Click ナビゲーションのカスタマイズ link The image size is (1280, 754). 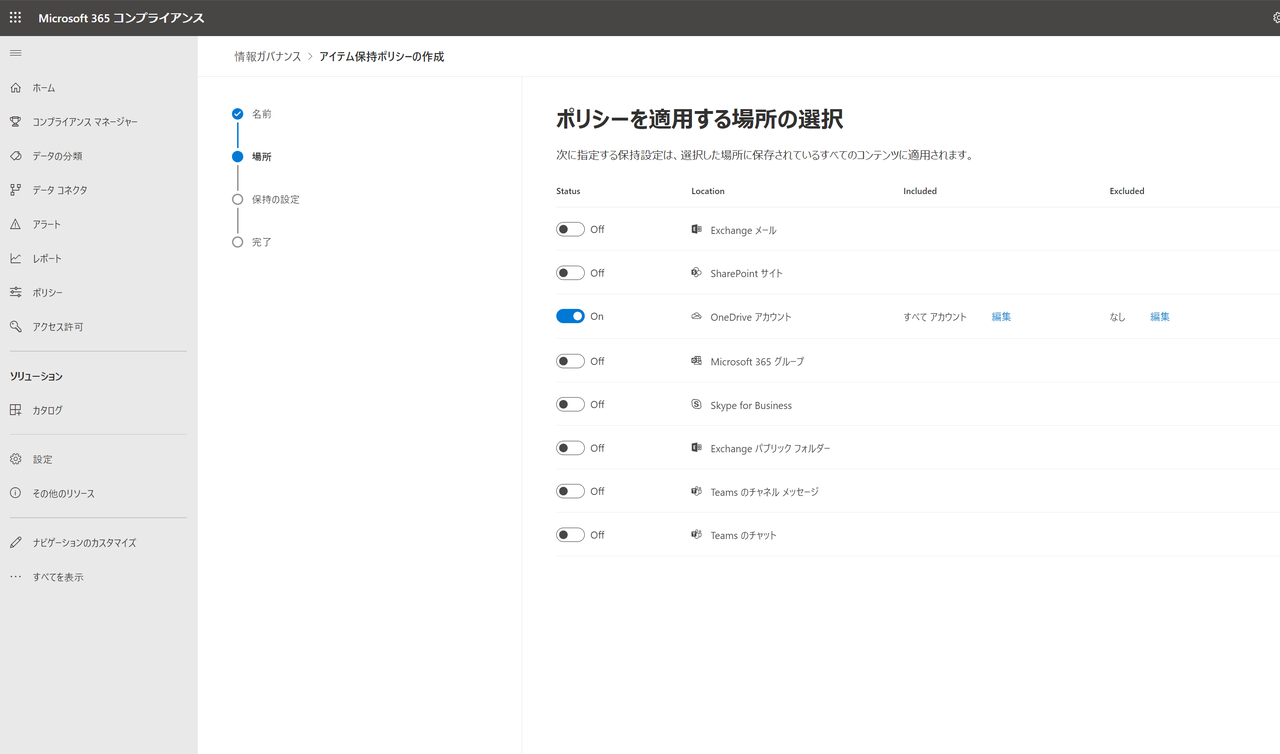[x=84, y=543]
